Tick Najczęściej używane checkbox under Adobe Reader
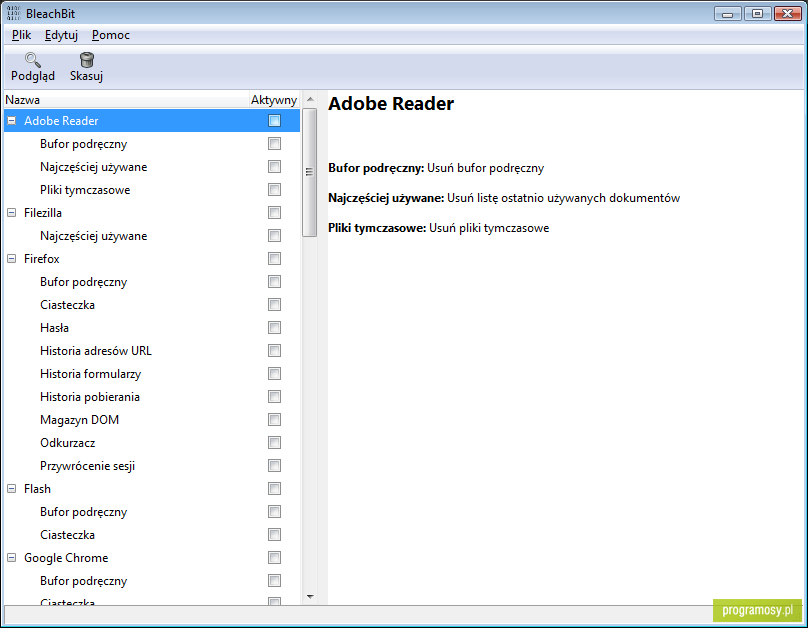This screenshot has height=628, width=808. (275, 167)
